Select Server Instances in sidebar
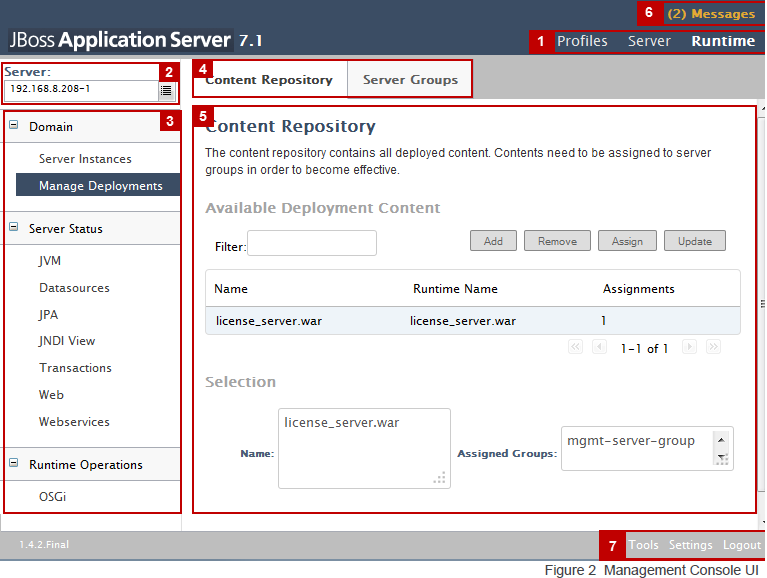Viewport: 767px width, 578px height. (x=85, y=159)
